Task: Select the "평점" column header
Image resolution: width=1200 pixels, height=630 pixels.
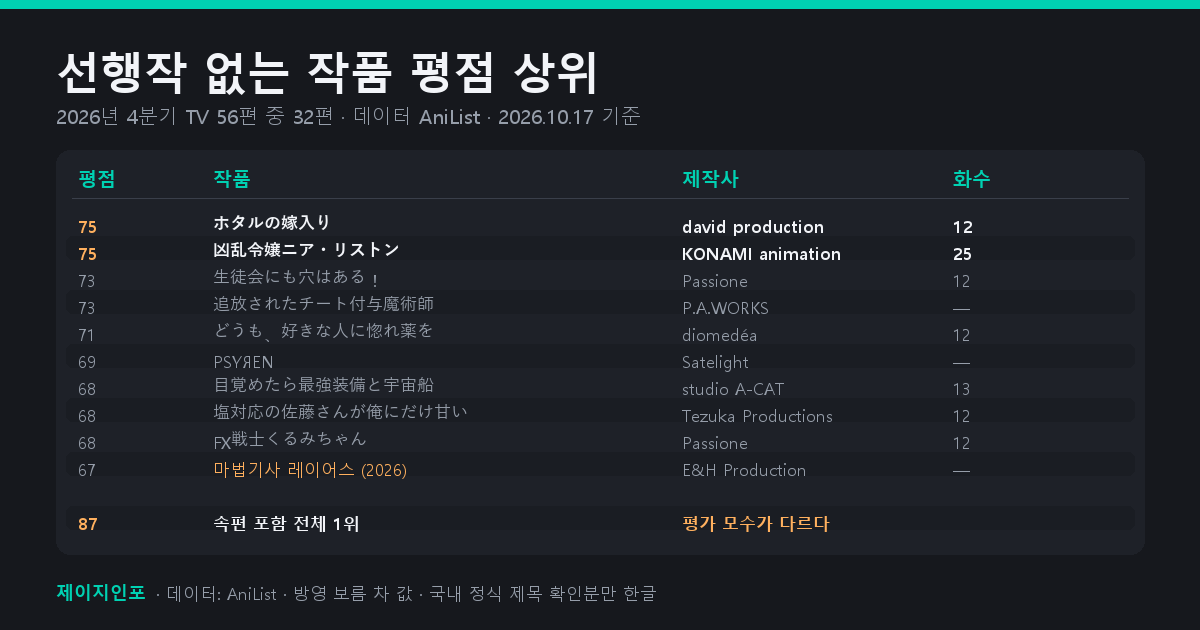Action: coord(97,179)
